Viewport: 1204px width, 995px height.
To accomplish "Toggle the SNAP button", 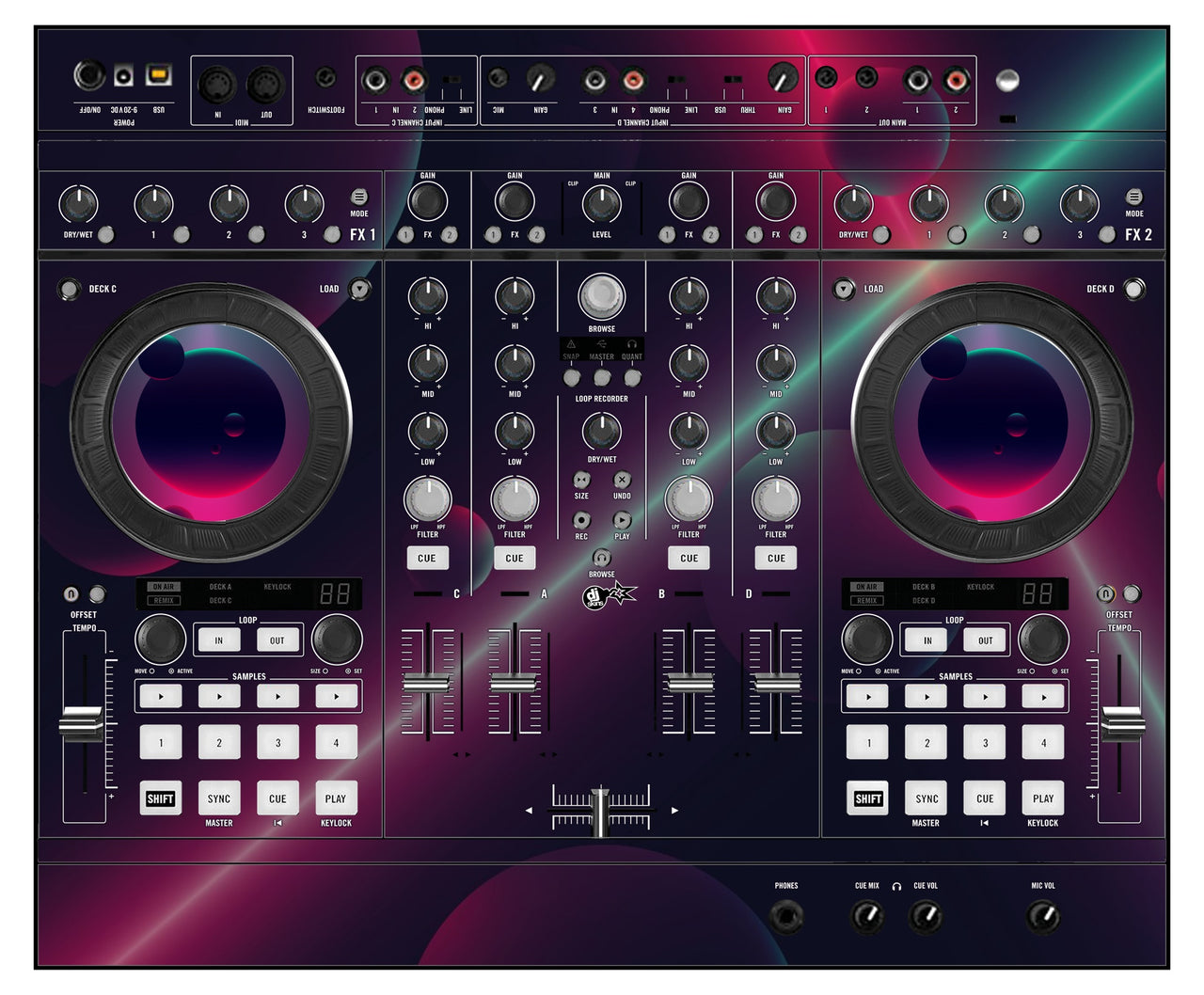I will pos(571,377).
